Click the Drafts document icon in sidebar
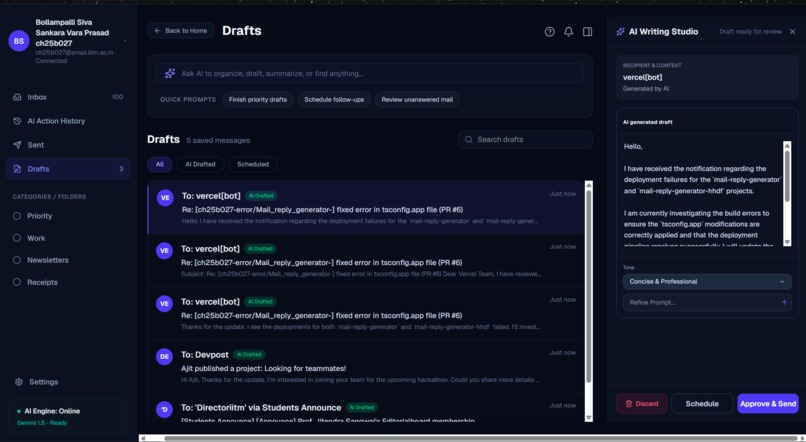The image size is (806, 442). [17, 169]
